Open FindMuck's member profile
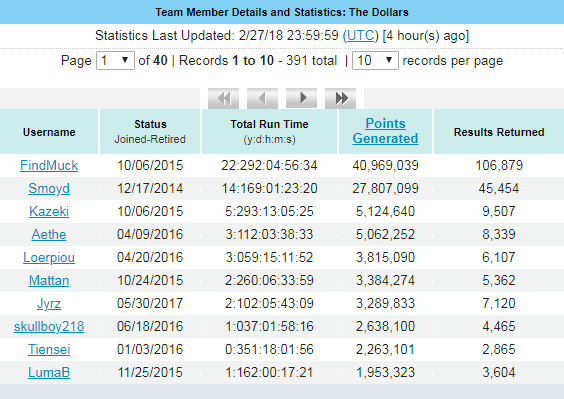The image size is (564, 399). point(49,166)
